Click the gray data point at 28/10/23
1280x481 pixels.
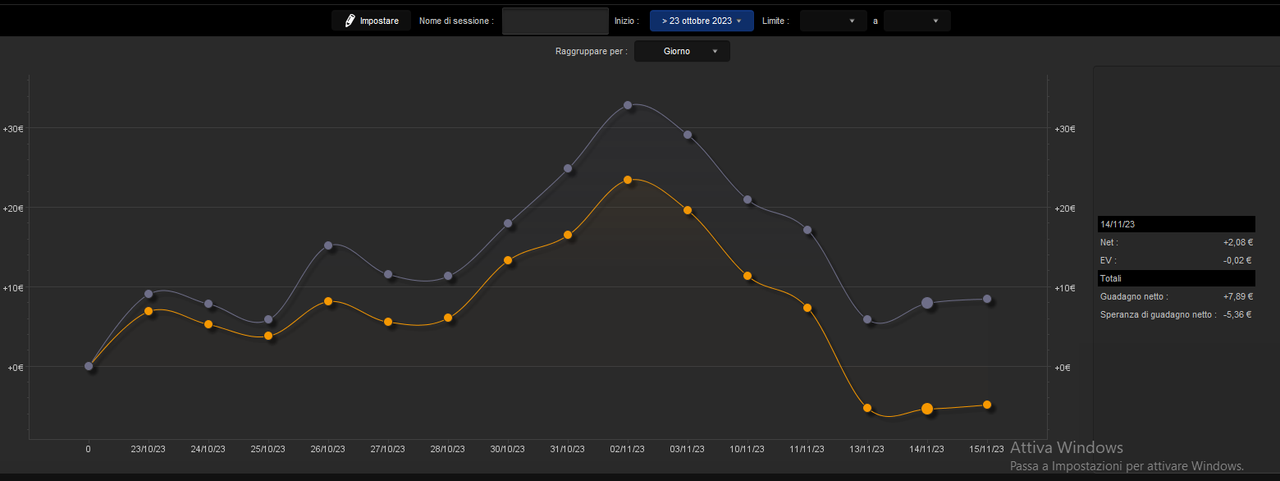coord(448,276)
